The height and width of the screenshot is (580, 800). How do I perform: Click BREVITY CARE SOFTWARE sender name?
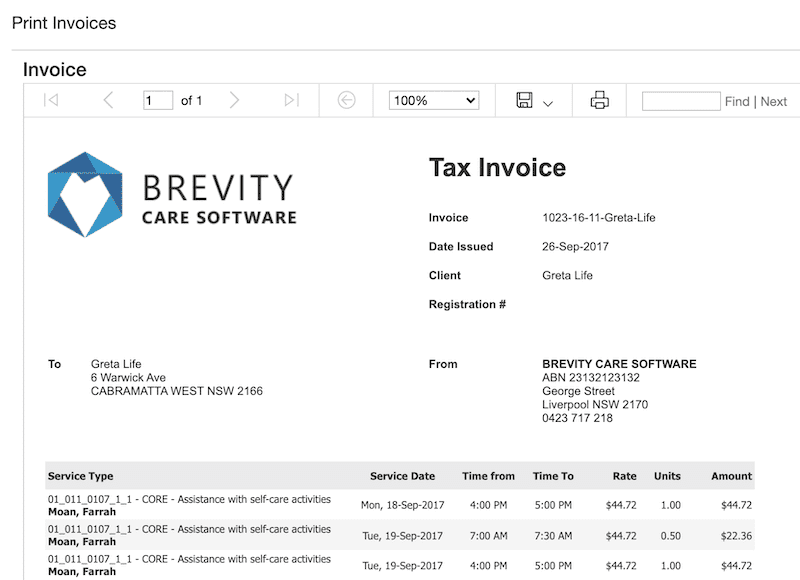(619, 364)
